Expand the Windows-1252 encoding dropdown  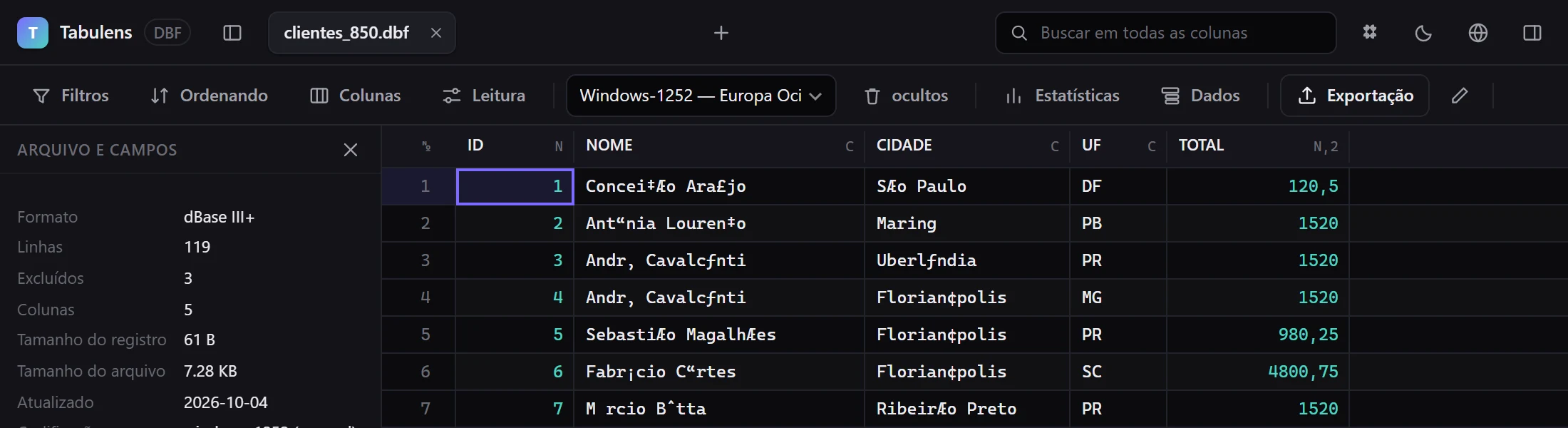click(701, 96)
